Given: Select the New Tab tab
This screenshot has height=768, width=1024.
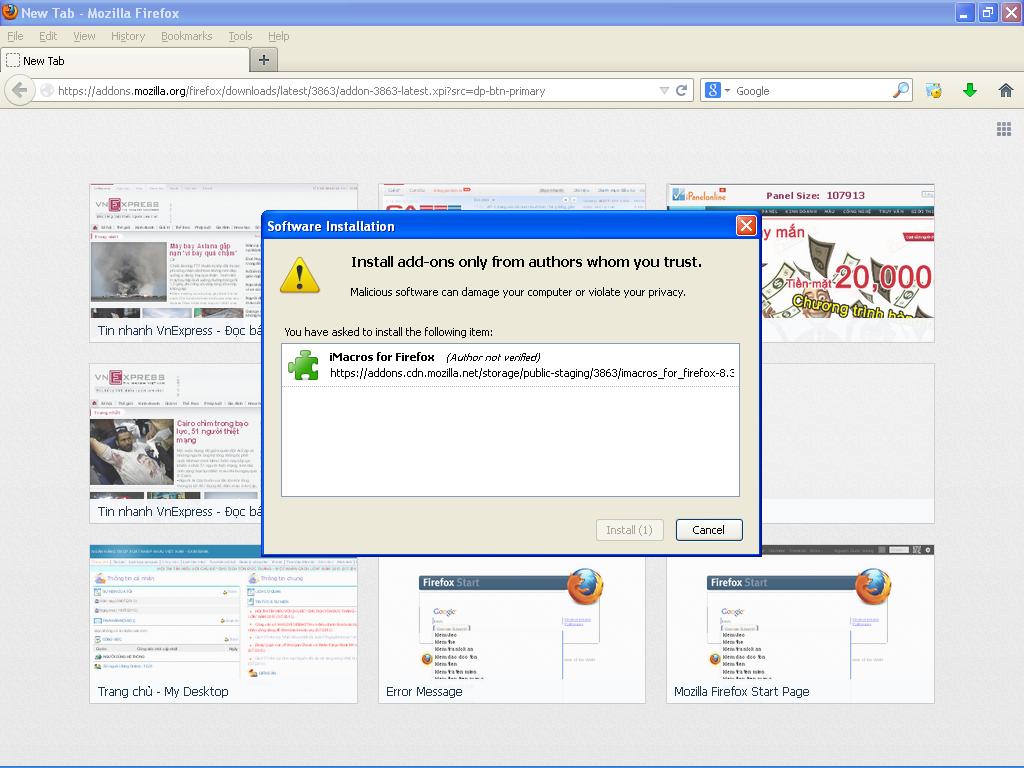Looking at the screenshot, I should coord(125,61).
